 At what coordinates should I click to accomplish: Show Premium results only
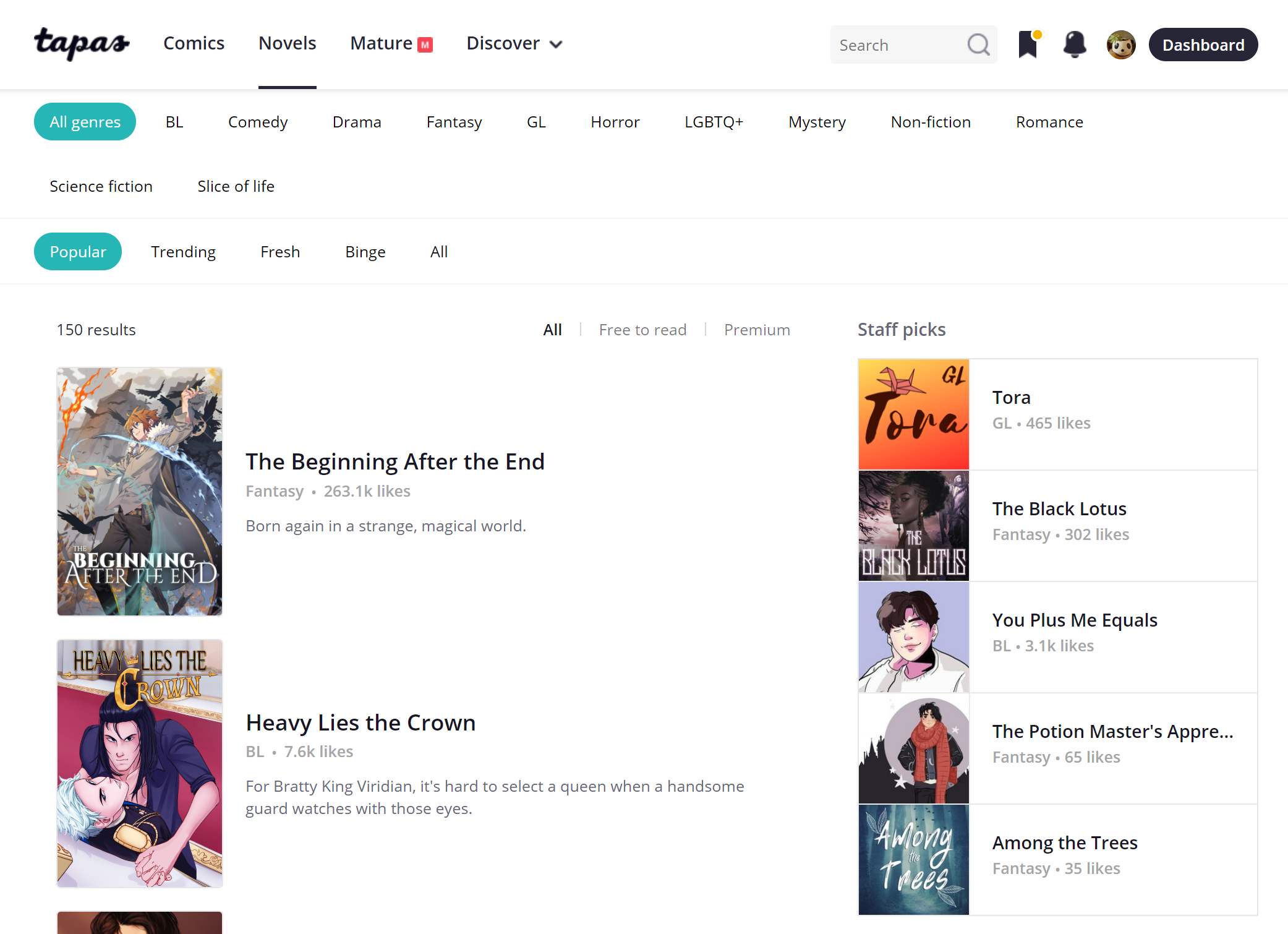pyautogui.click(x=757, y=330)
